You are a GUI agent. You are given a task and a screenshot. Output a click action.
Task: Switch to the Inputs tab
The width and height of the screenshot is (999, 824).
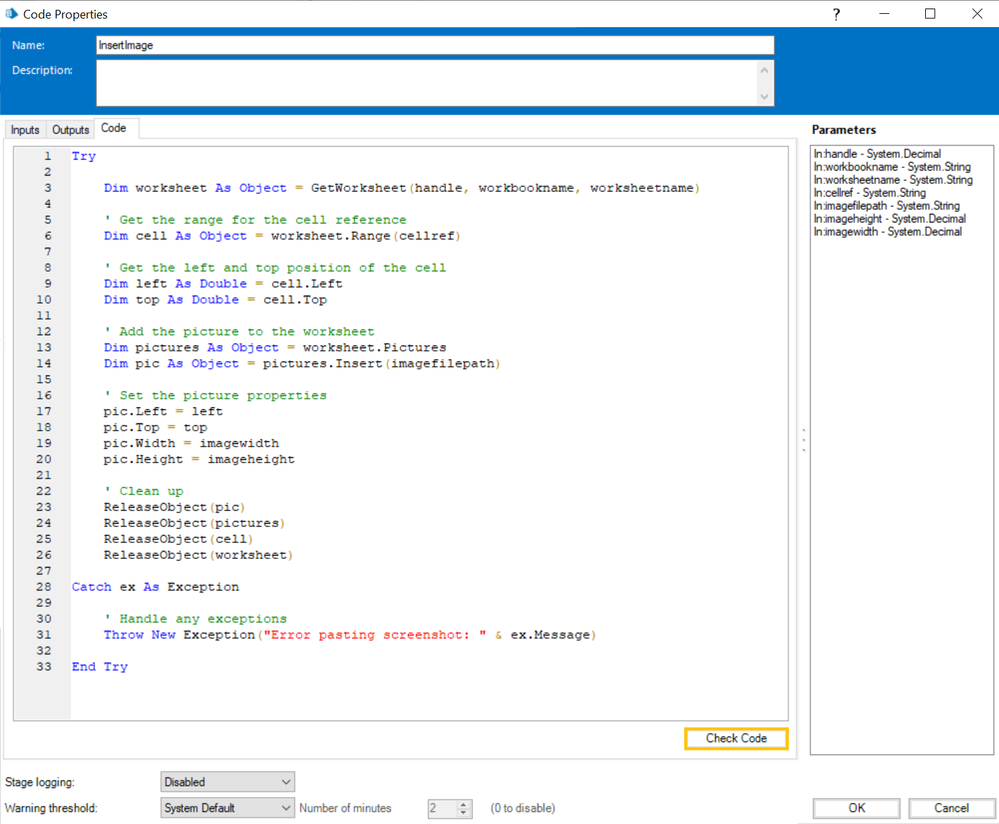(25, 130)
